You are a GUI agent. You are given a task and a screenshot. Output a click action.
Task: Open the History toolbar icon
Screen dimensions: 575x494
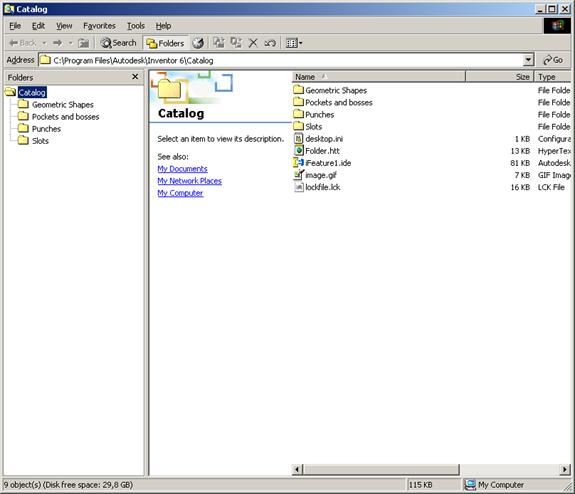coord(198,43)
